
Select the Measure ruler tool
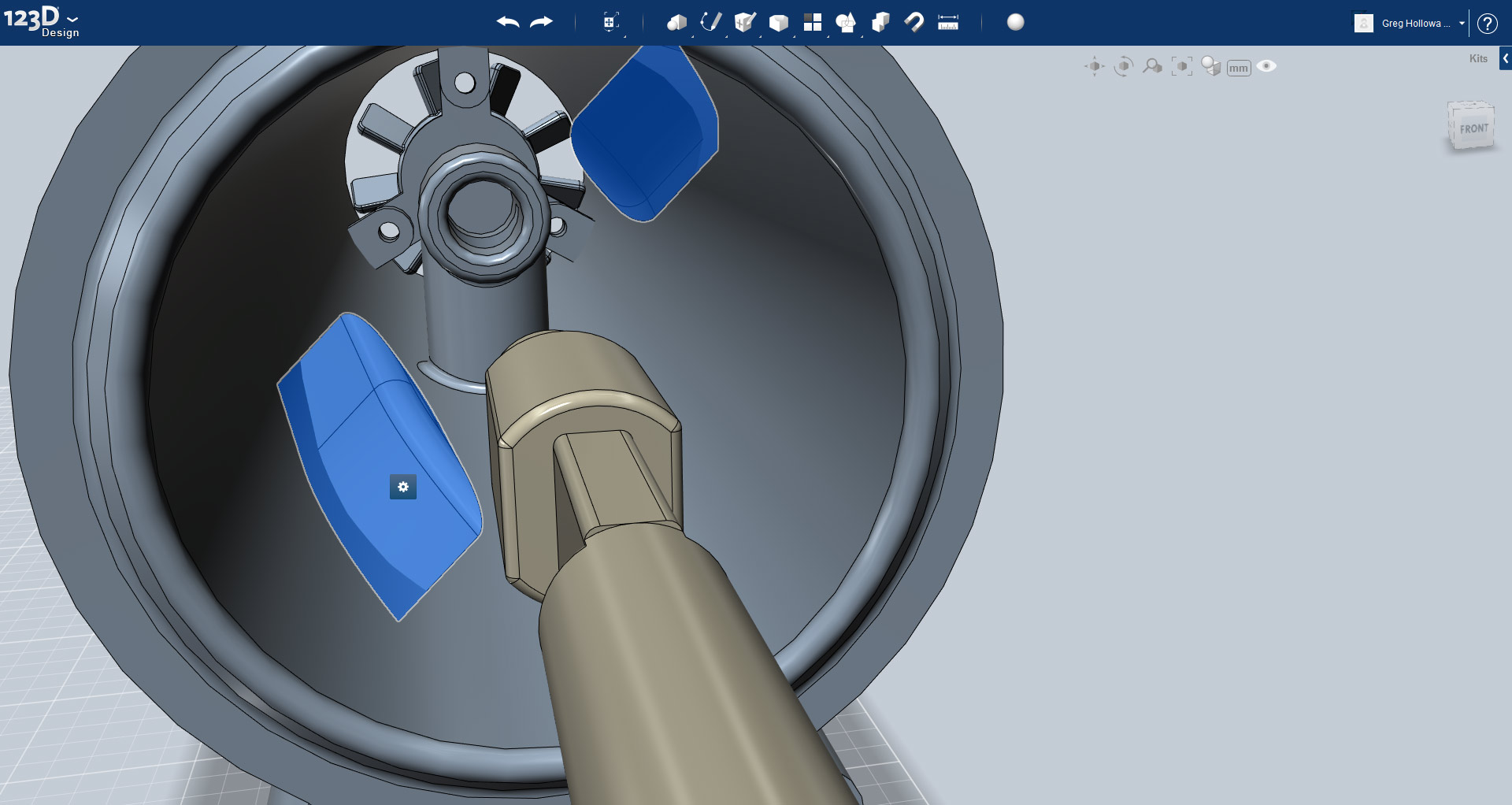948,22
